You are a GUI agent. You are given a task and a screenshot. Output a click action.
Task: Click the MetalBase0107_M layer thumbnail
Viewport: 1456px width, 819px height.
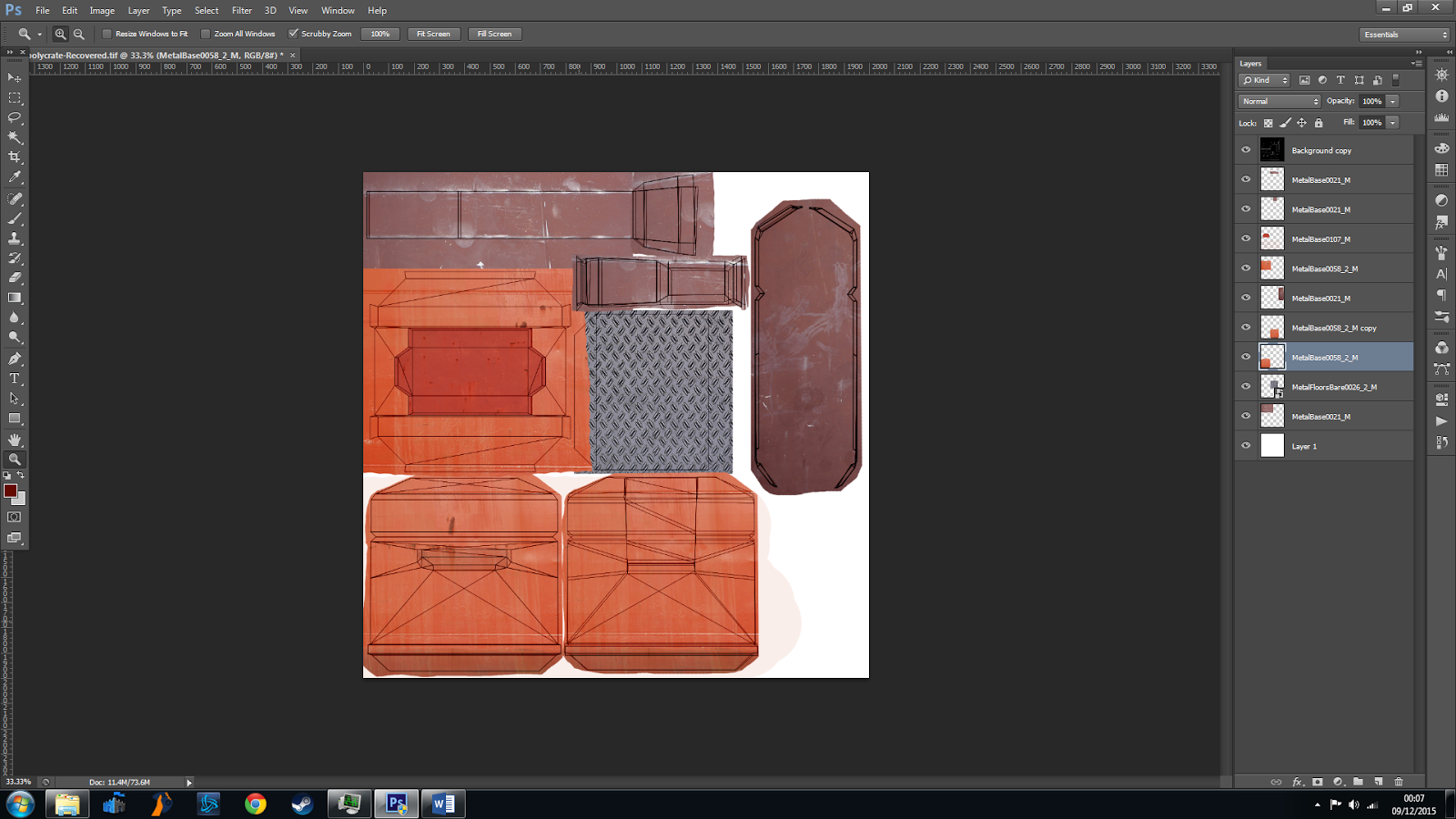(1271, 238)
